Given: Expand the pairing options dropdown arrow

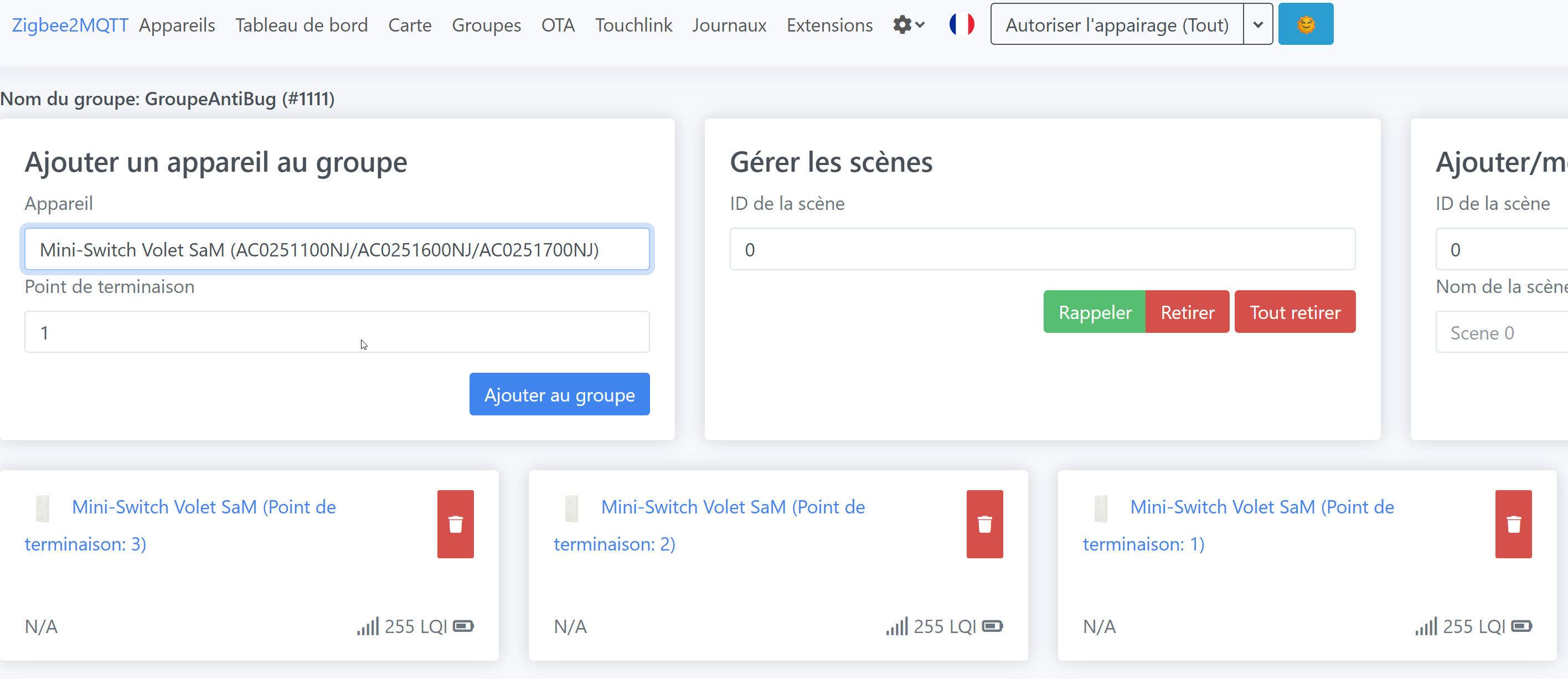Looking at the screenshot, I should point(1258,24).
